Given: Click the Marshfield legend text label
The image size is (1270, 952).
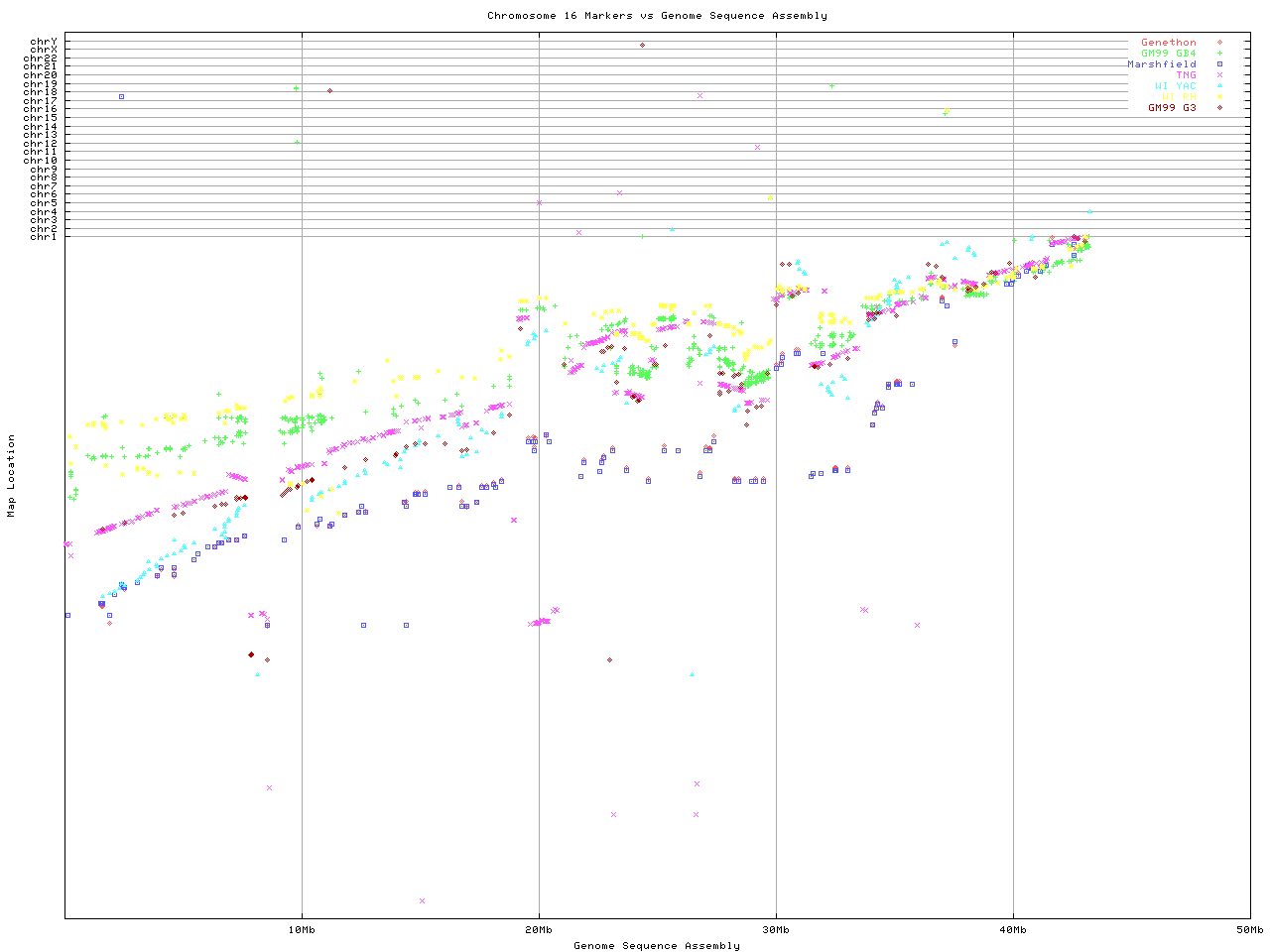Looking at the screenshot, I should tap(1161, 64).
